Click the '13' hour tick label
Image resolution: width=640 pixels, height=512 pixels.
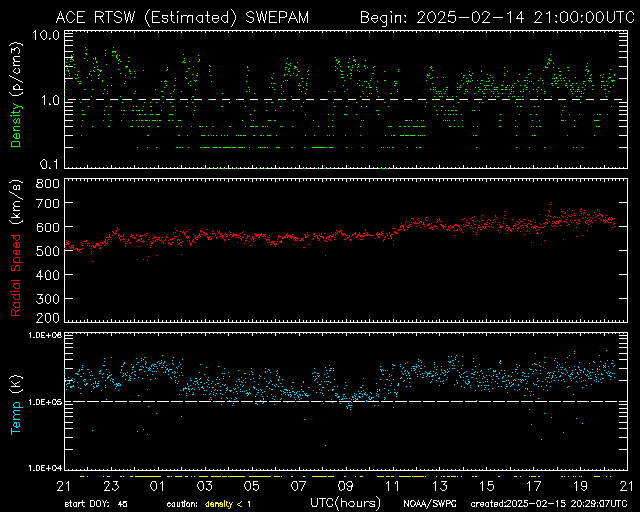coord(440,486)
